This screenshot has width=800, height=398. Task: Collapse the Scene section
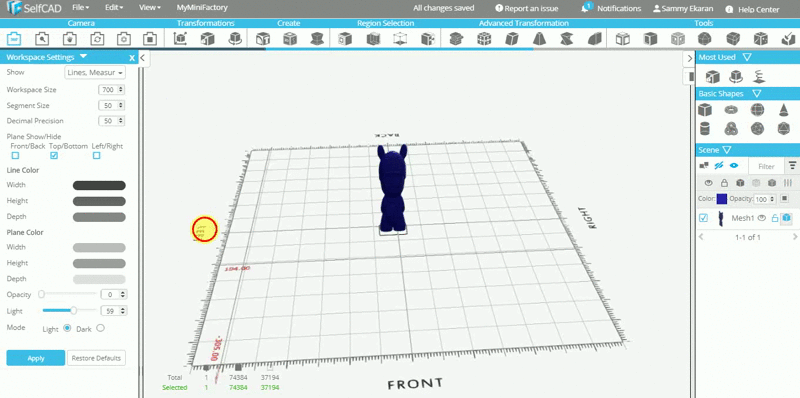coord(727,150)
